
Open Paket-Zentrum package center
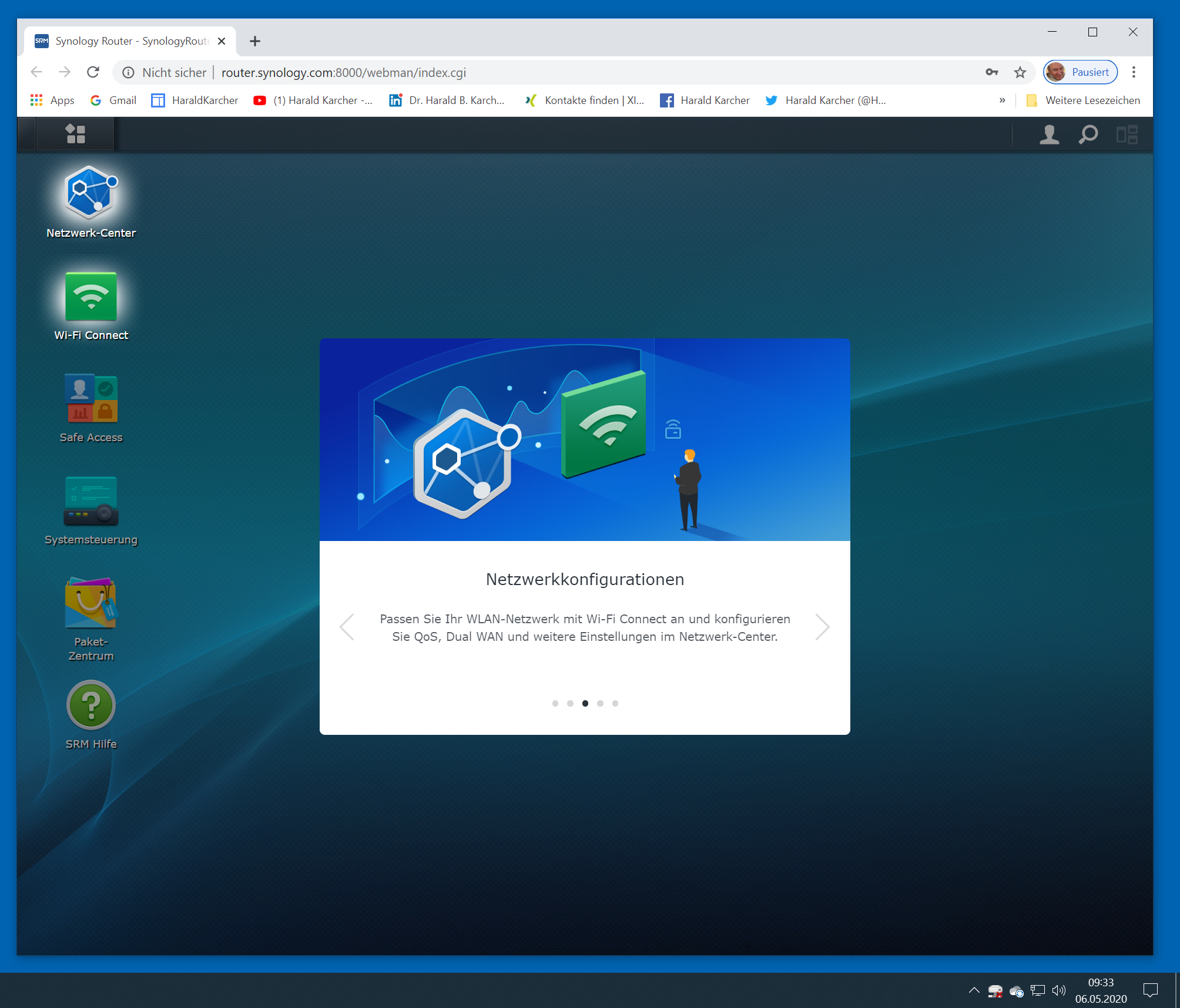coord(90,603)
